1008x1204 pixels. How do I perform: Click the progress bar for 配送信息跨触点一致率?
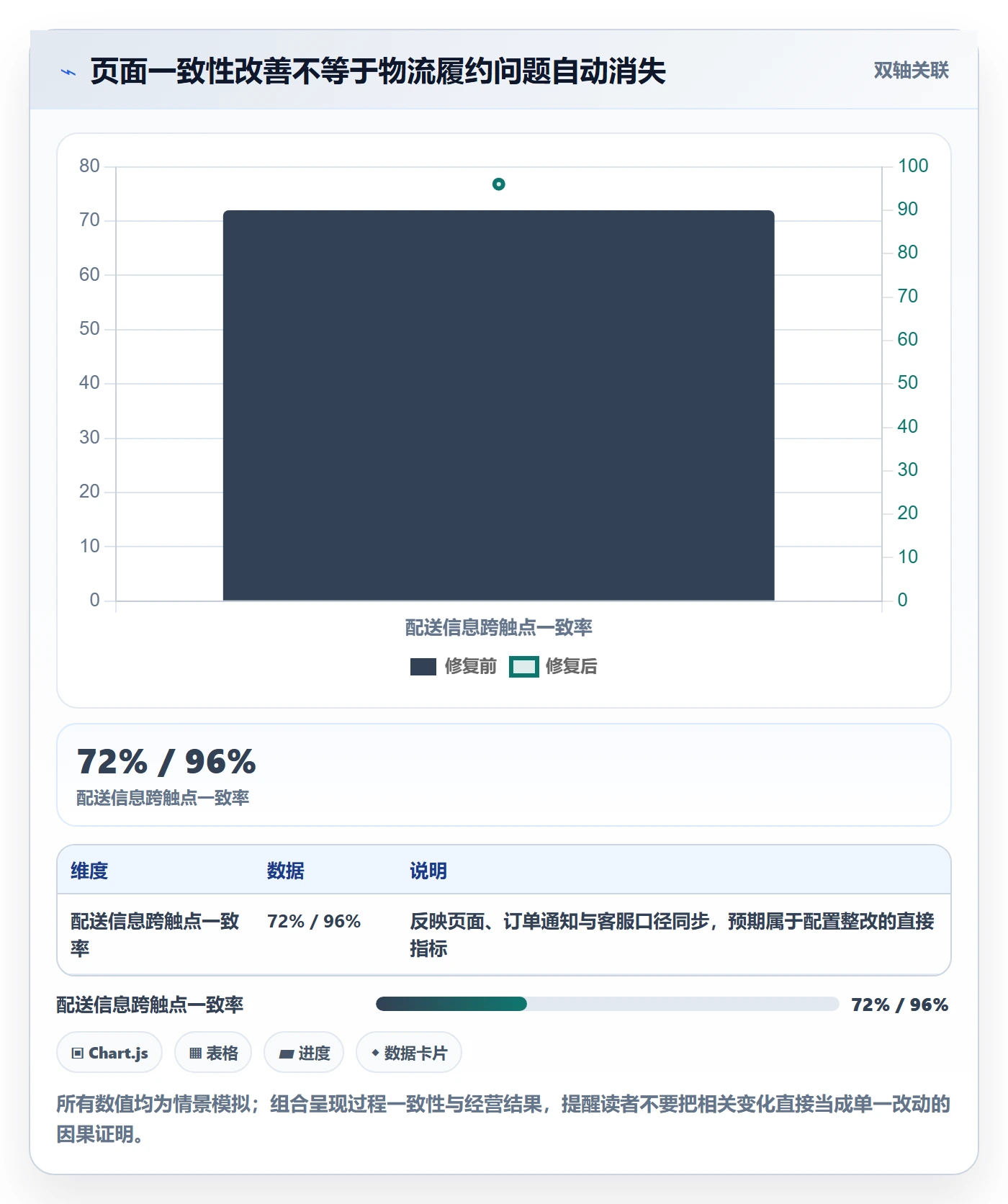point(607,1004)
